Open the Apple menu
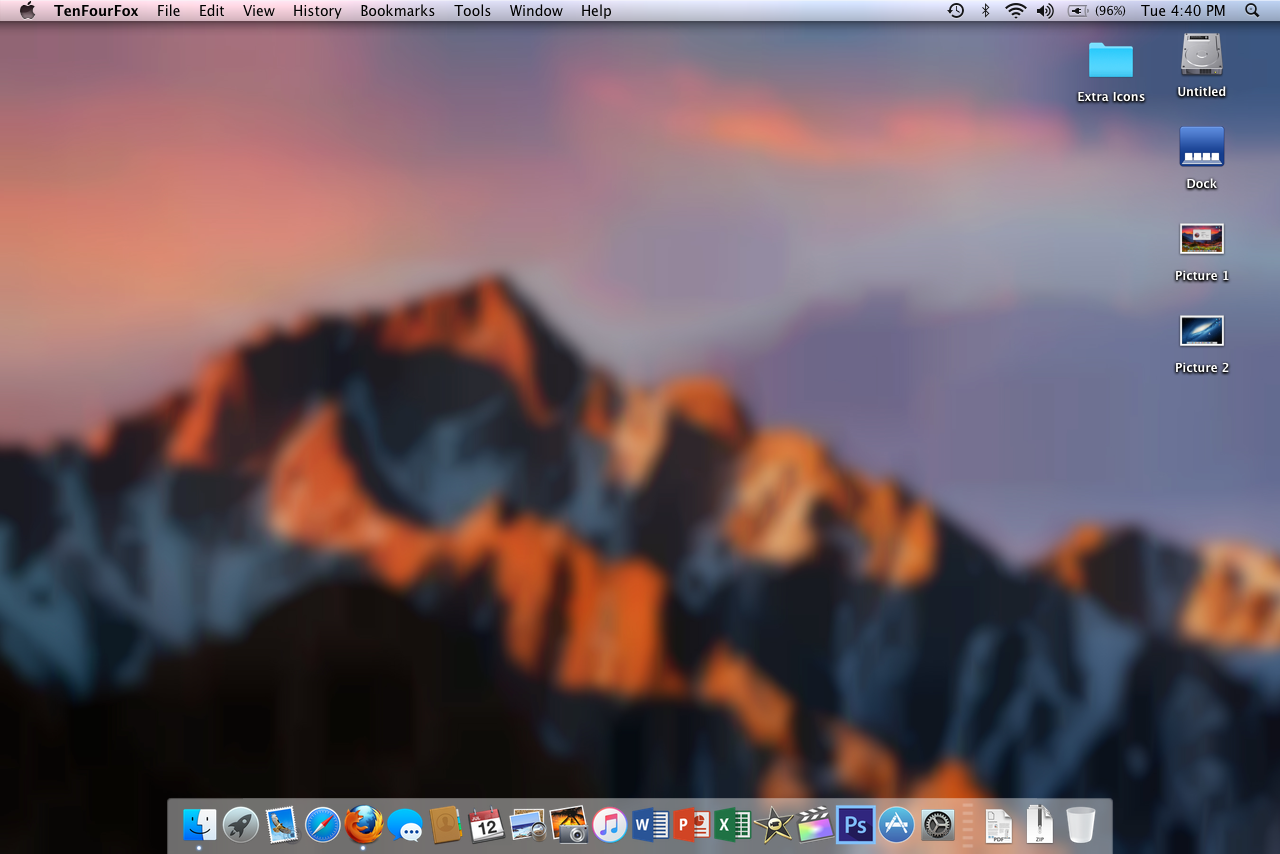The height and width of the screenshot is (854, 1280). (x=27, y=11)
